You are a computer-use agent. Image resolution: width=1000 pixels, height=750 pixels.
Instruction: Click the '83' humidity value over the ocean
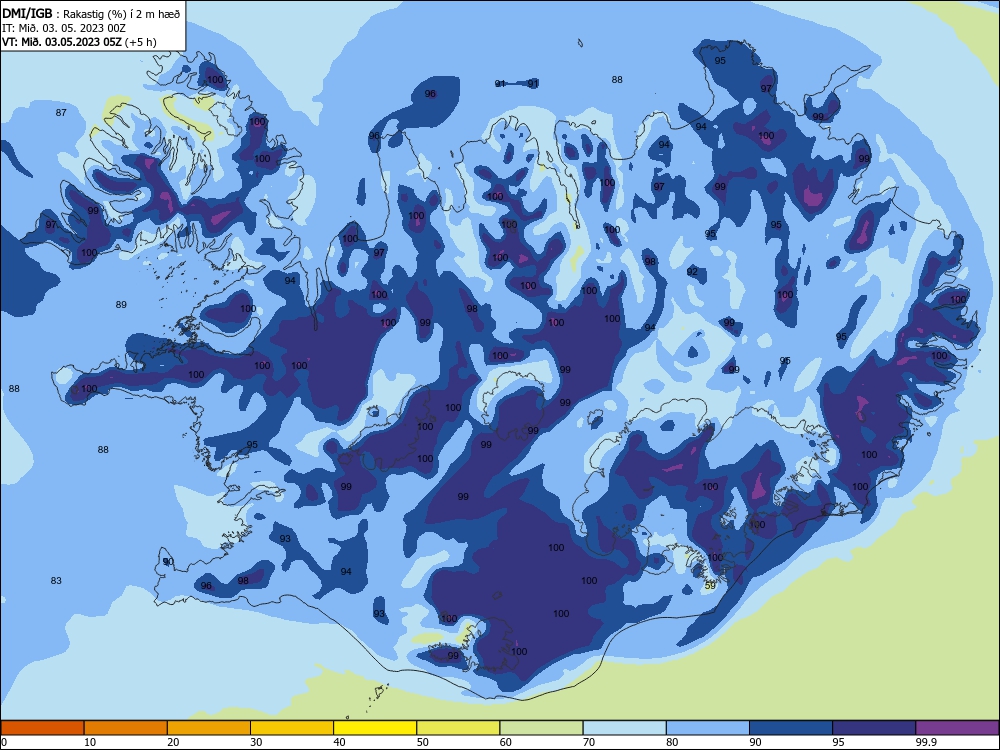(x=56, y=580)
